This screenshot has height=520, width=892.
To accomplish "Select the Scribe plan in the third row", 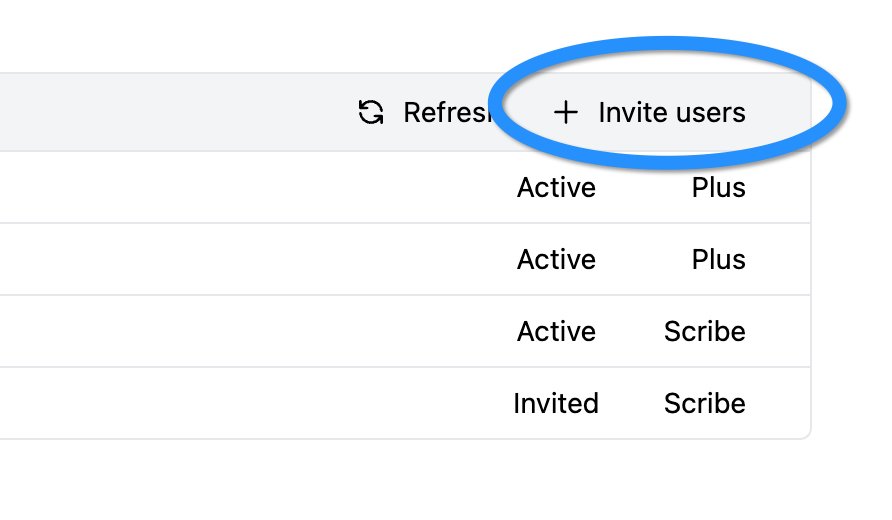I will 704,332.
